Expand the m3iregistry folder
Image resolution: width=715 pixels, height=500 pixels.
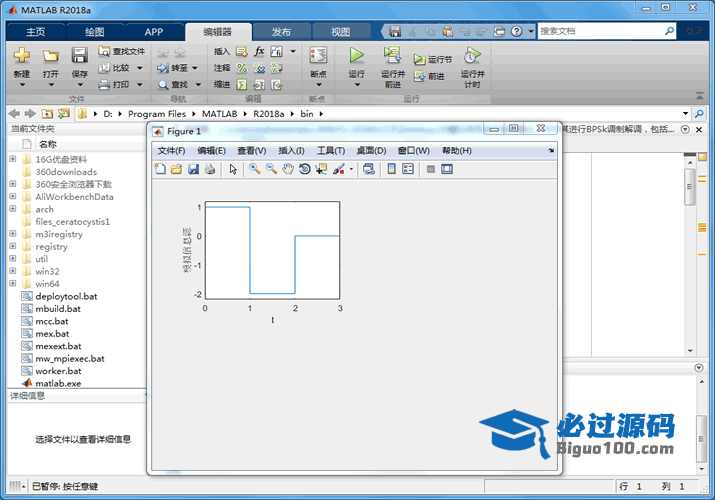[x=13, y=234]
